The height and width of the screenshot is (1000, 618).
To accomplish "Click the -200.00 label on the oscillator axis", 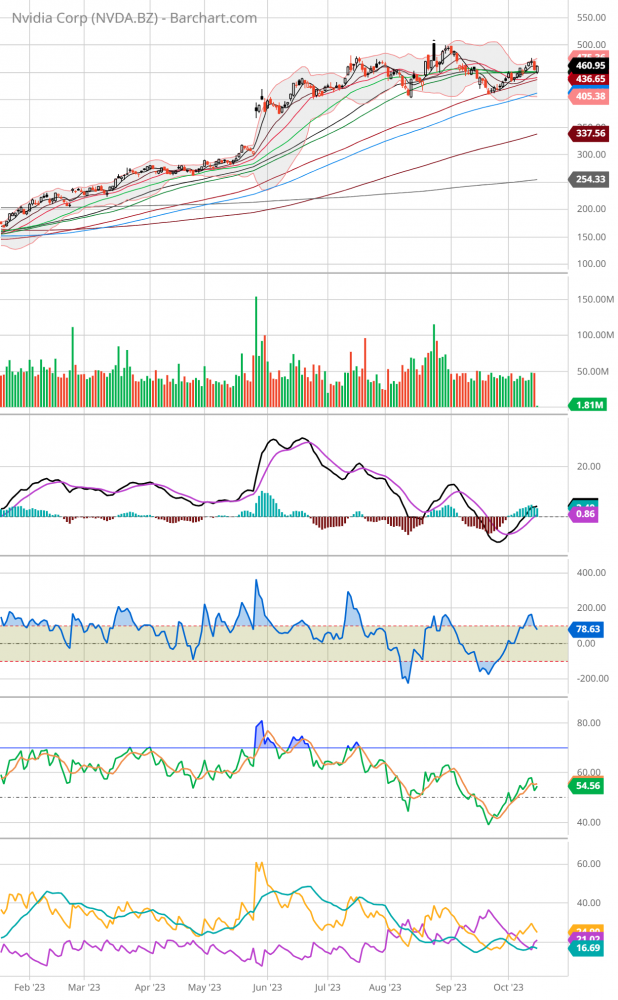I will pyautogui.click(x=592, y=679).
